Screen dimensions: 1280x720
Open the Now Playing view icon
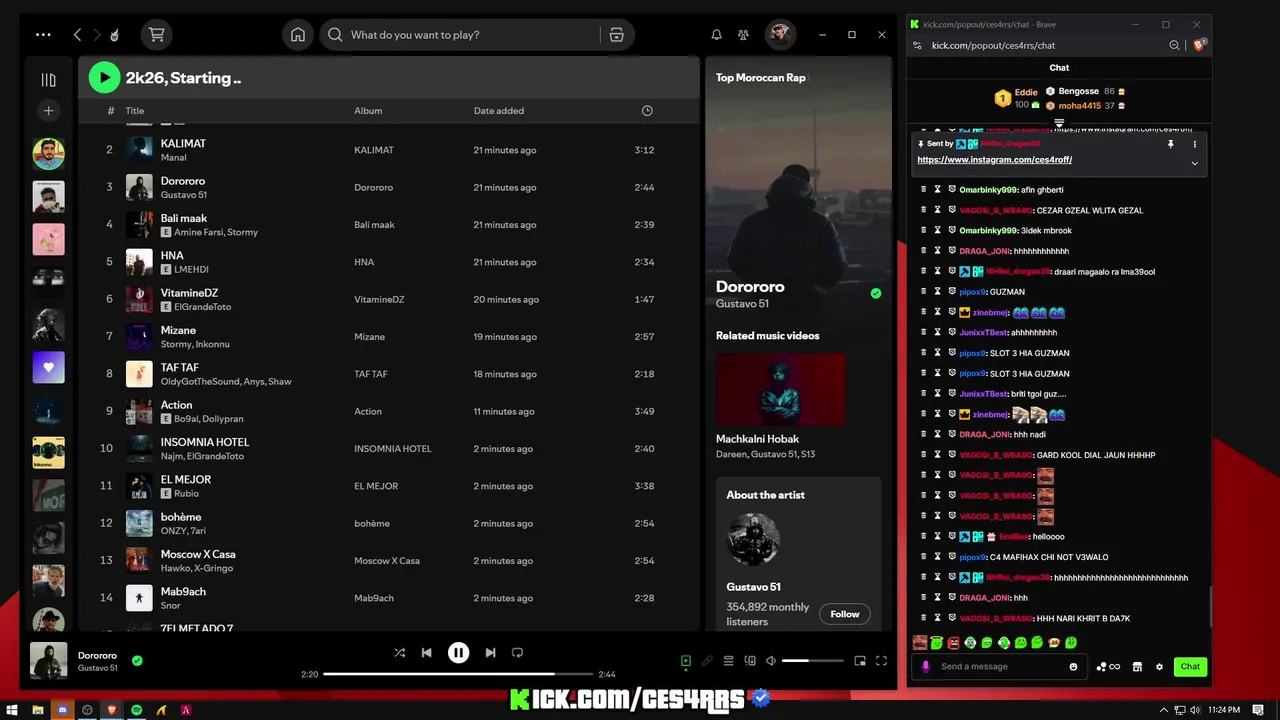pyautogui.click(x=685, y=661)
